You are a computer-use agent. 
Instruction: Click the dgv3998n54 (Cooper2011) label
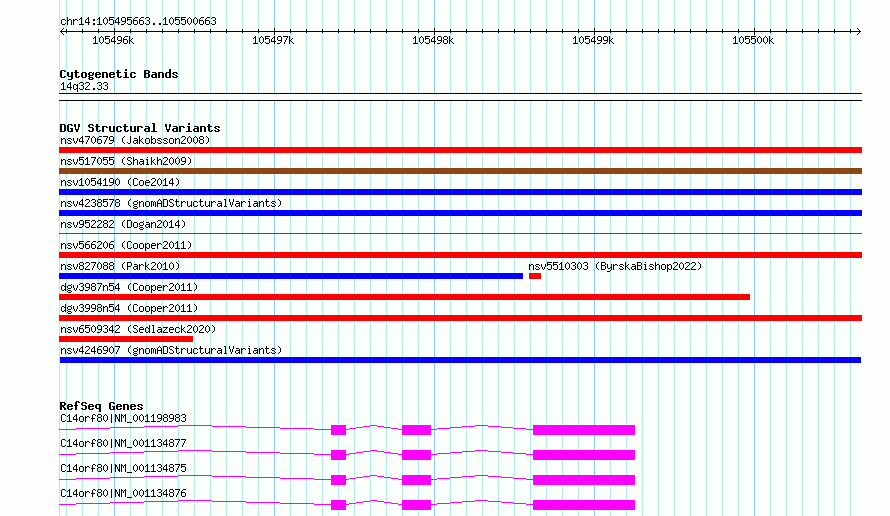pos(129,308)
